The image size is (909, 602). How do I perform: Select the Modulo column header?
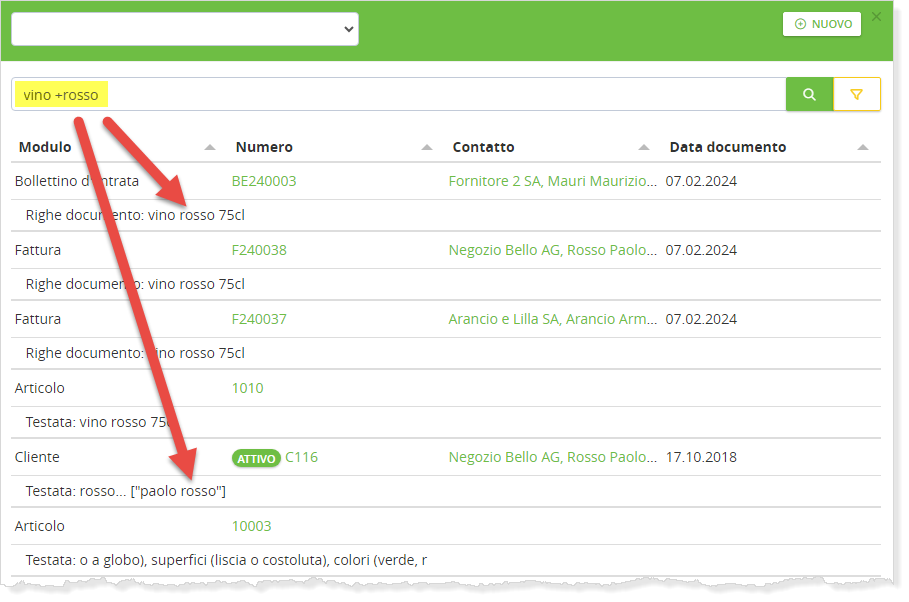click(x=45, y=147)
